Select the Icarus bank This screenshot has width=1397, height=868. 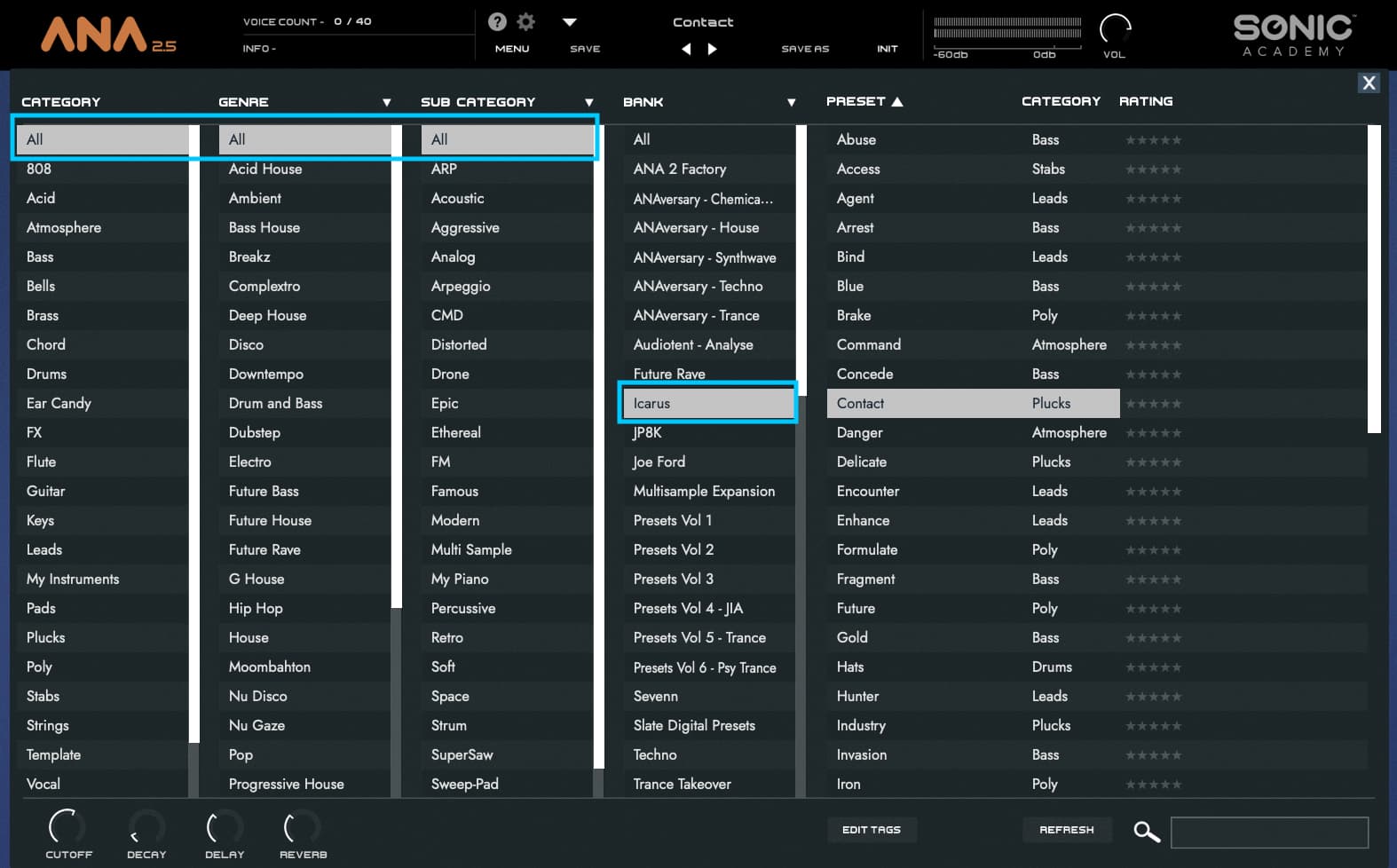click(x=709, y=403)
